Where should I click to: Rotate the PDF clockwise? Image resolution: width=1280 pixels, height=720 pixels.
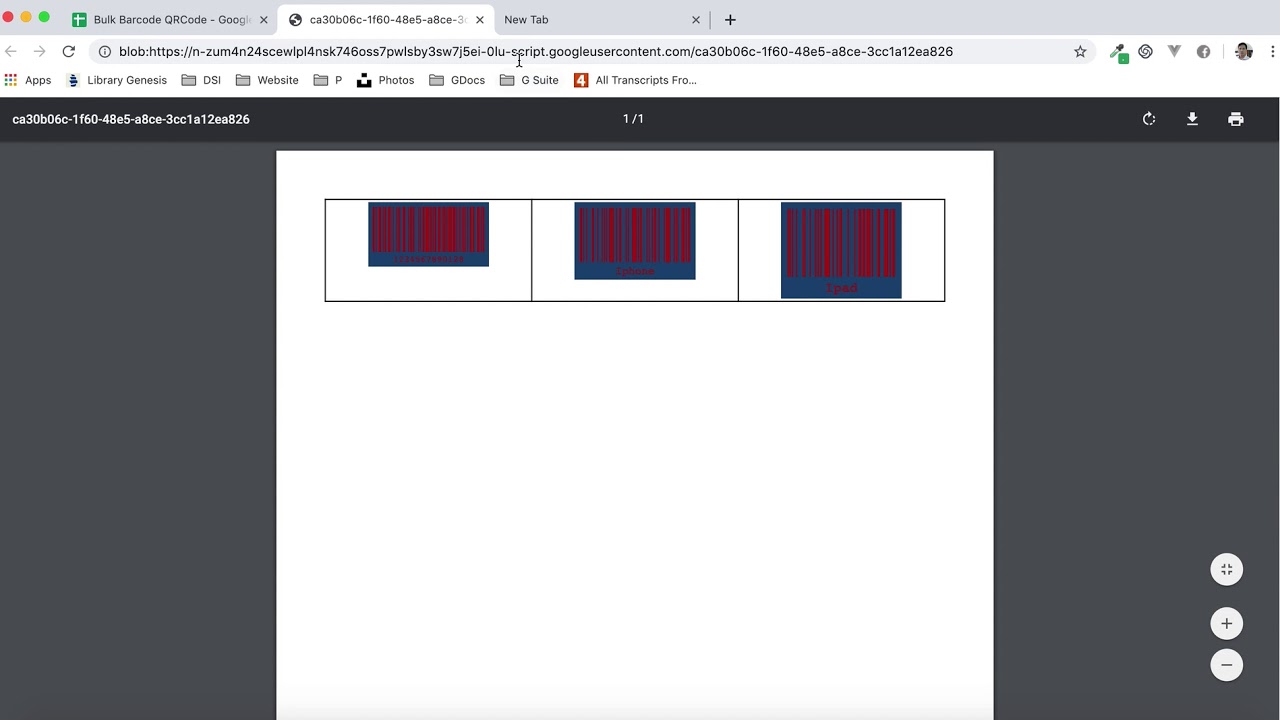coord(1149,119)
